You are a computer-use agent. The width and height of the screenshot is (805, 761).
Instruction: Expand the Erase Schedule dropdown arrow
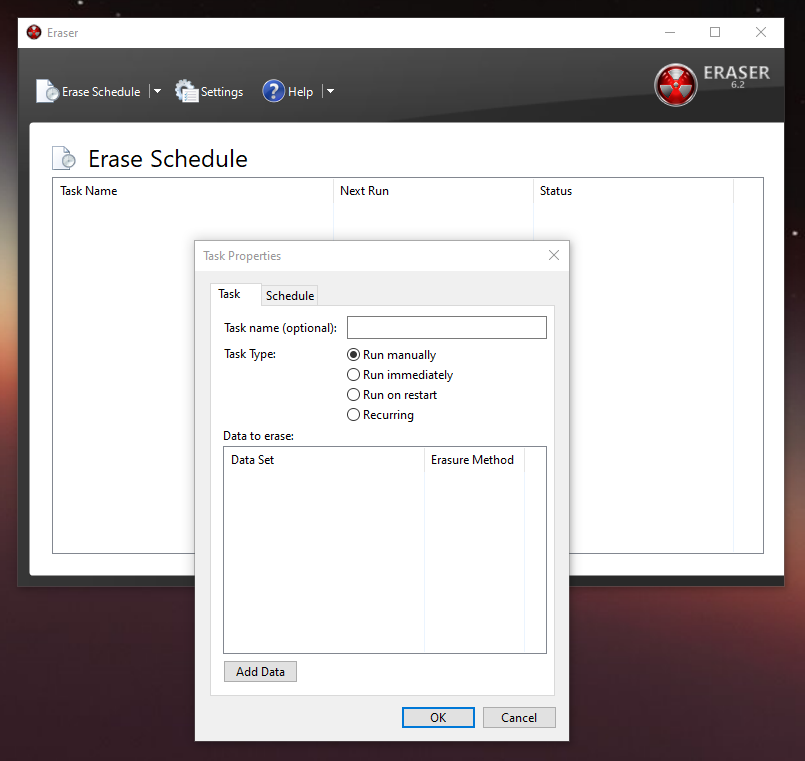click(x=158, y=91)
